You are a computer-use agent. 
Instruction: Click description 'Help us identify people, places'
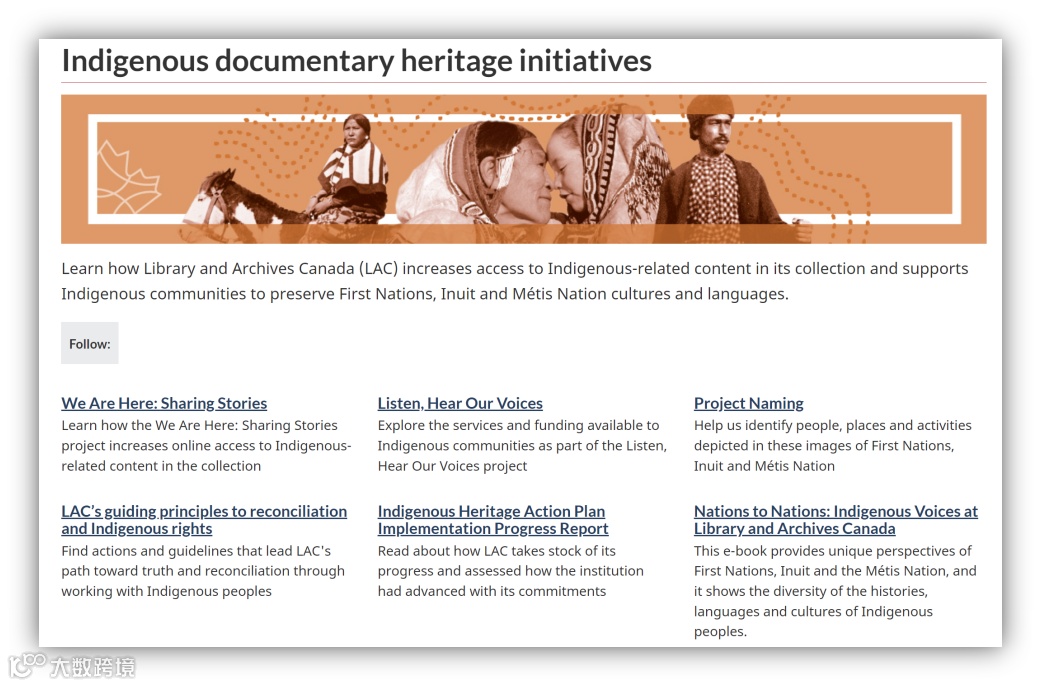coord(833,446)
